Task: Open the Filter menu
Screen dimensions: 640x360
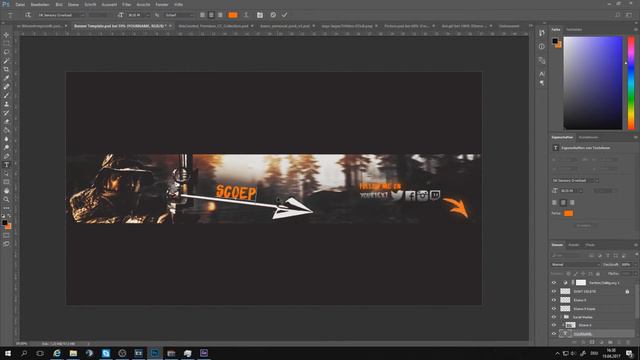Action: click(127, 4)
